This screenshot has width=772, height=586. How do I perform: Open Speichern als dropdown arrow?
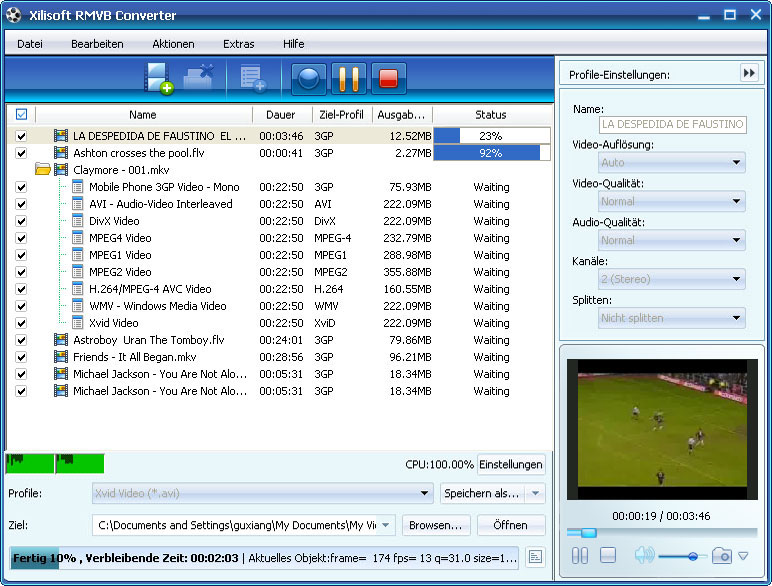[535, 493]
